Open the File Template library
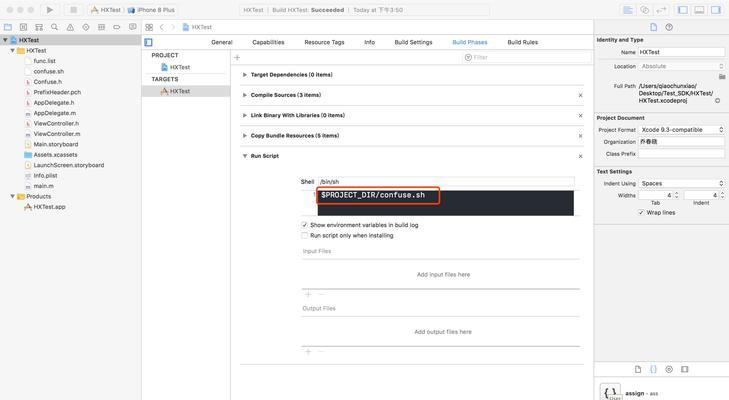 pos(638,369)
